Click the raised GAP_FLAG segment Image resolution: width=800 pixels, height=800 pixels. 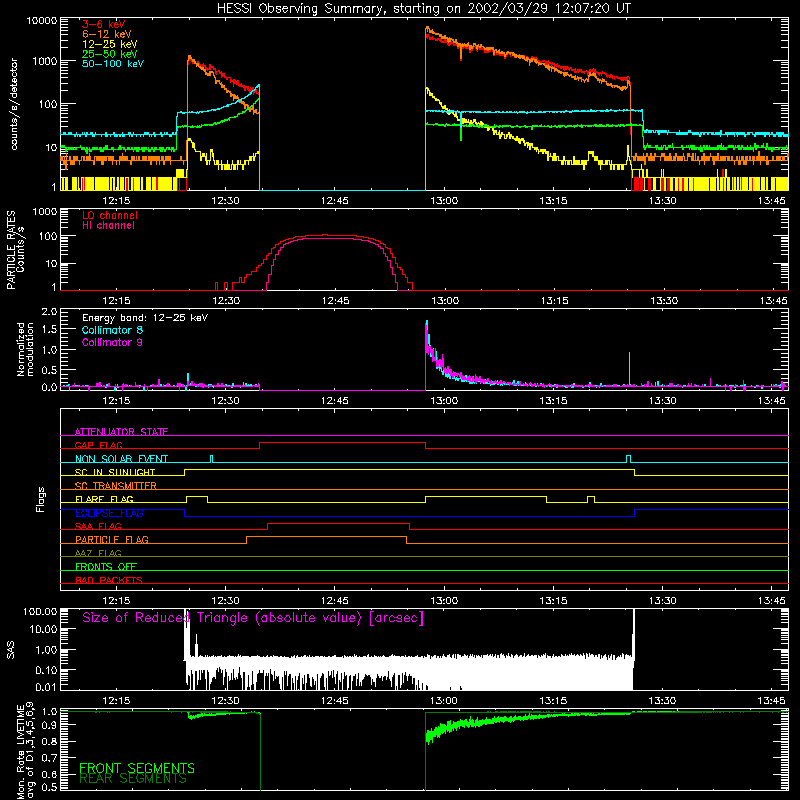coord(342,443)
